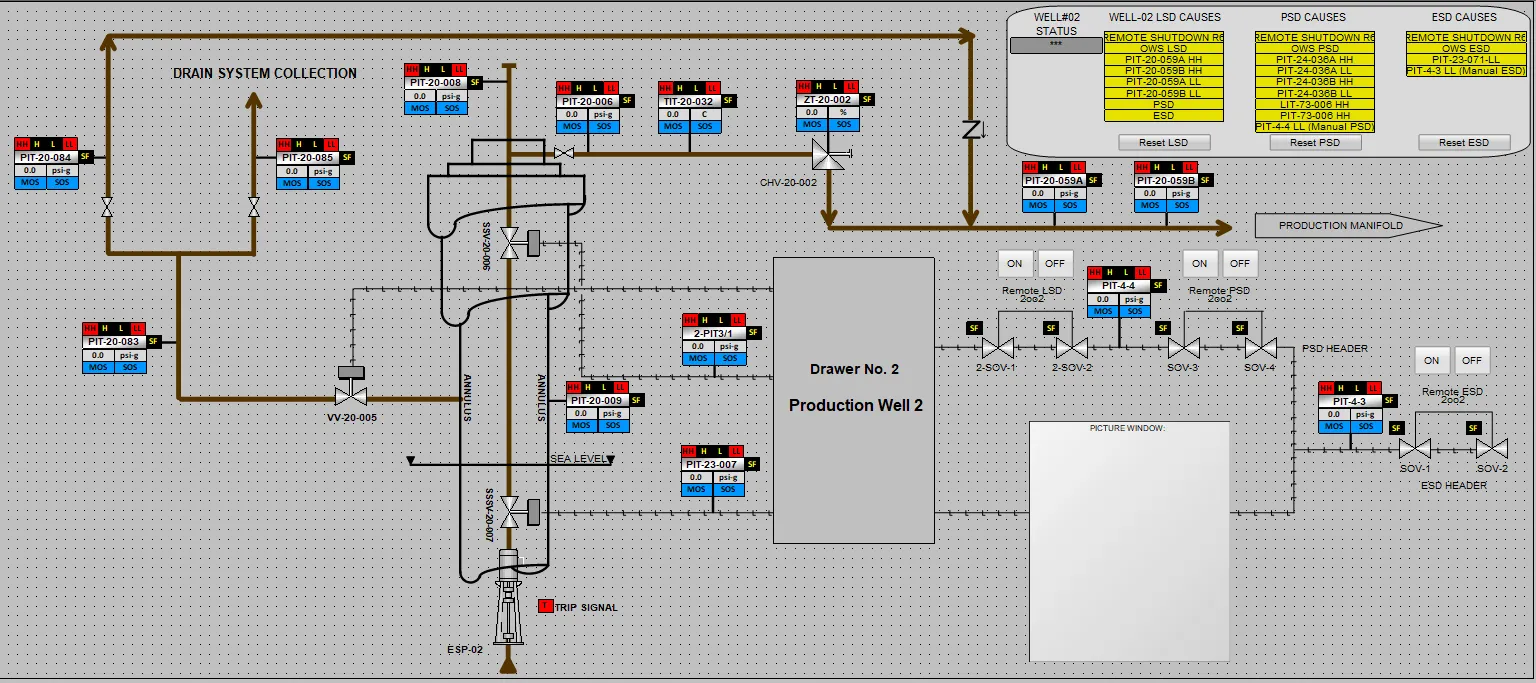The width and height of the screenshot is (1536, 683).
Task: Click the SOV-1 valve on ESD header
Action: [x=1415, y=448]
